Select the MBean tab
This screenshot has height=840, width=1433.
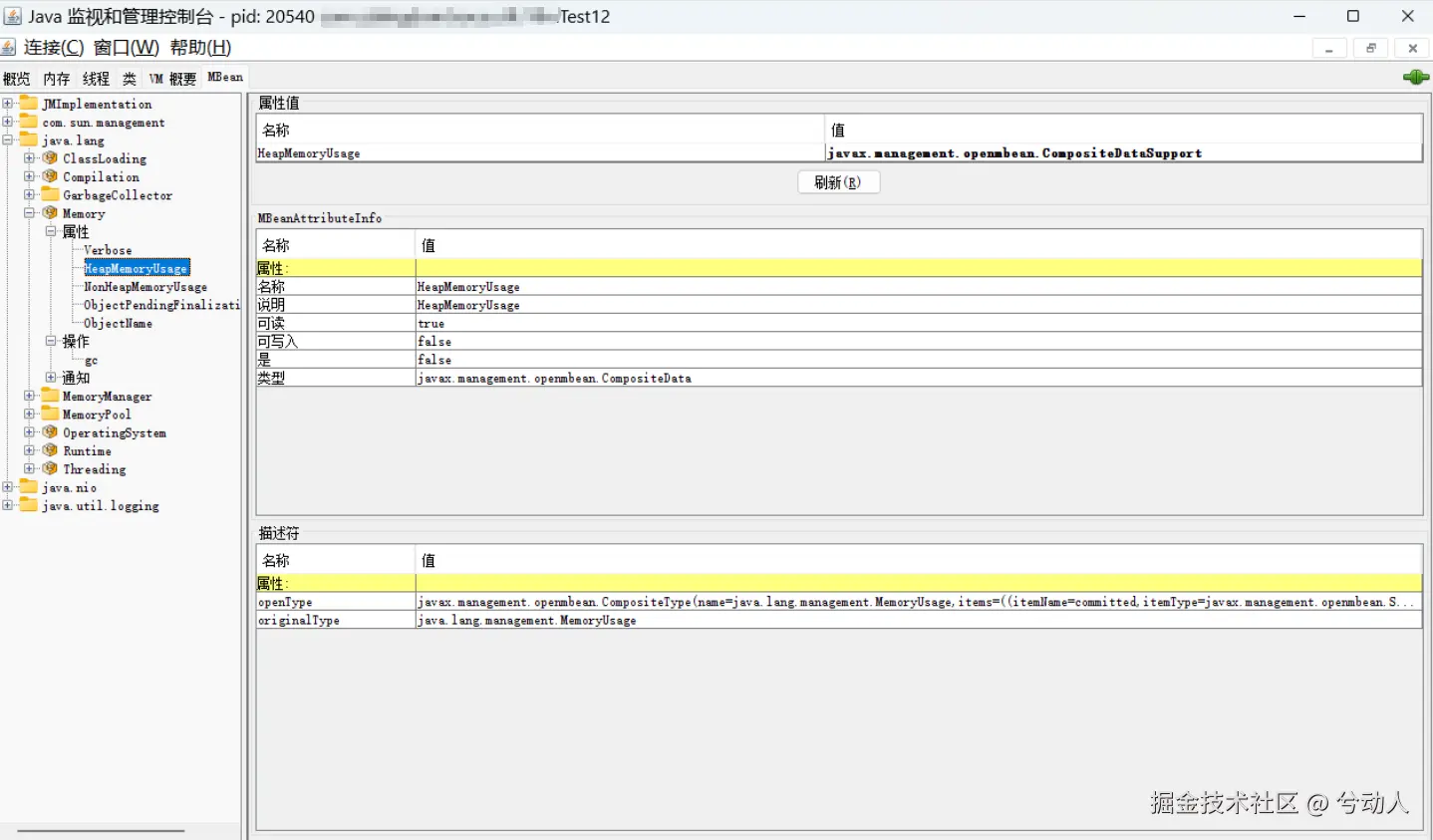pos(225,78)
